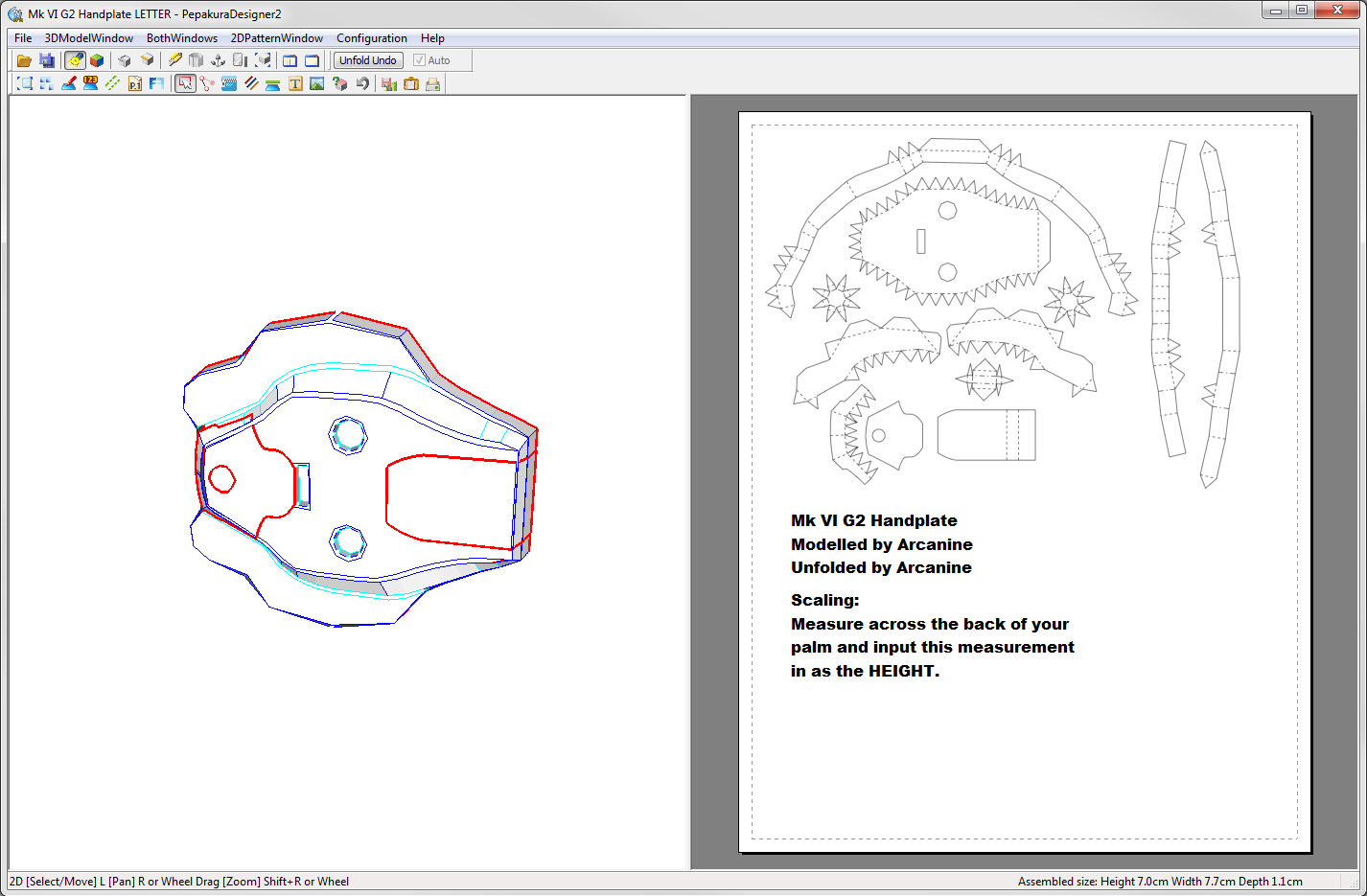Click the Assembled size status bar text
This screenshot has width=1367, height=896.
tap(1160, 882)
